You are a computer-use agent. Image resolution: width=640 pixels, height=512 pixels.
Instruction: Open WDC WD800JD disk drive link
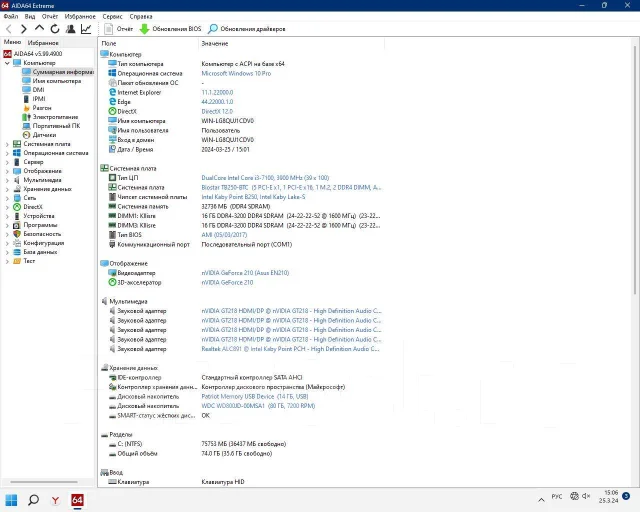258,406
